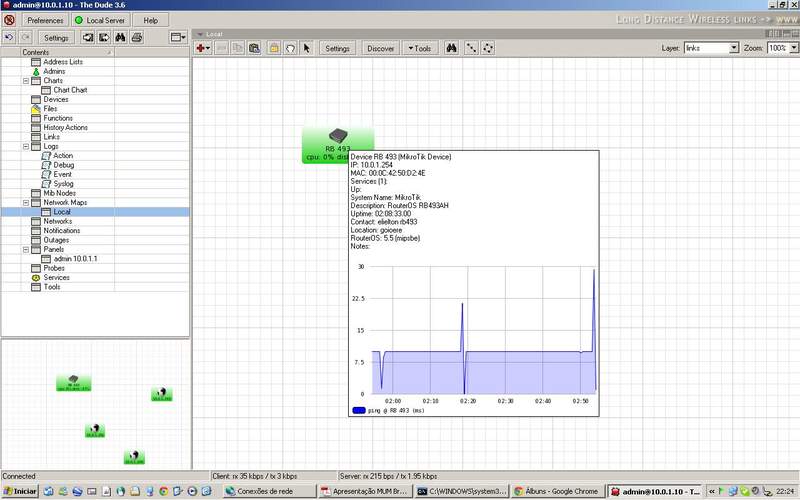Select Address Lists in Contents tree
The image size is (800, 500).
[x=63, y=62]
